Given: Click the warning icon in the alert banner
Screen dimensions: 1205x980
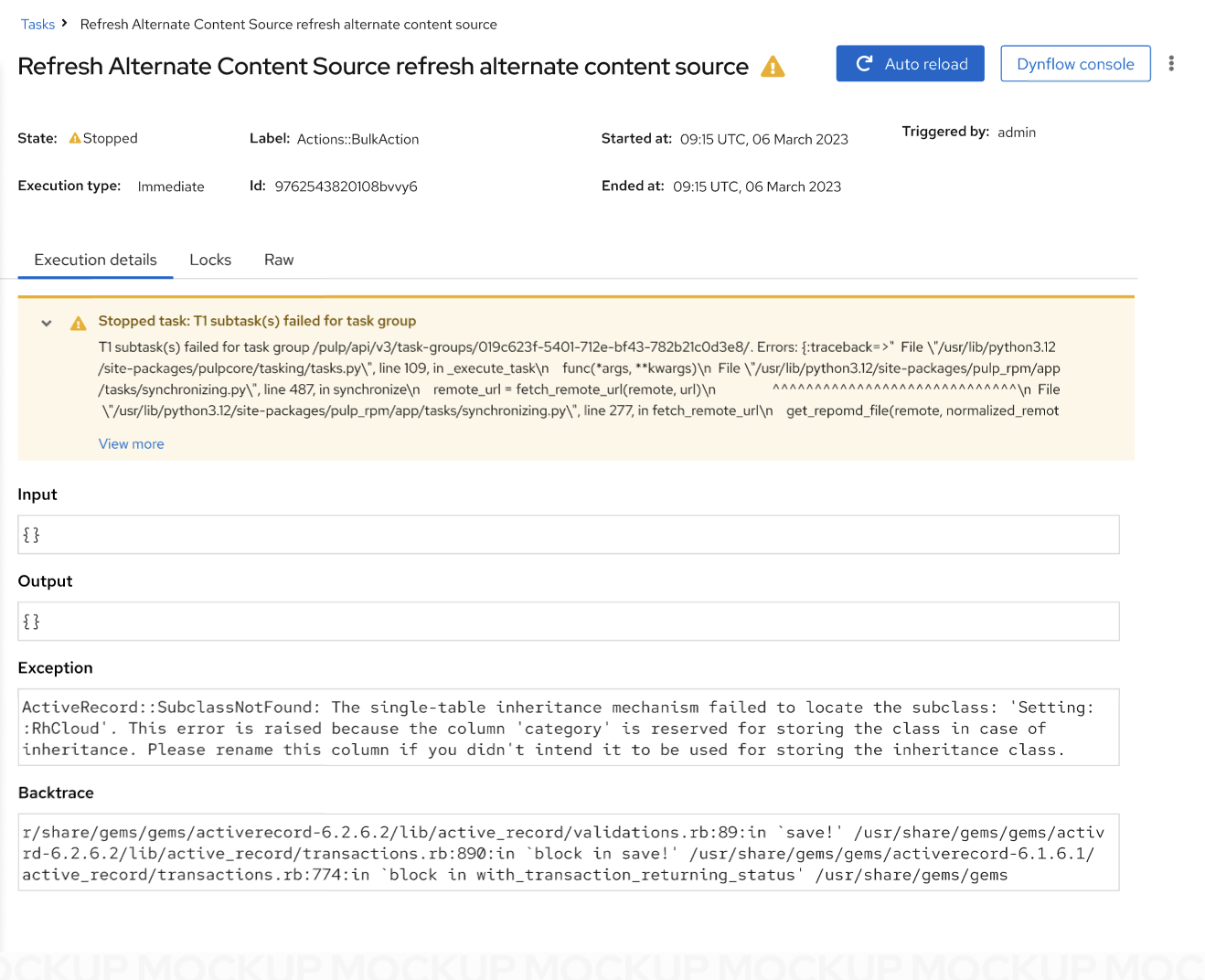Looking at the screenshot, I should click(x=79, y=323).
